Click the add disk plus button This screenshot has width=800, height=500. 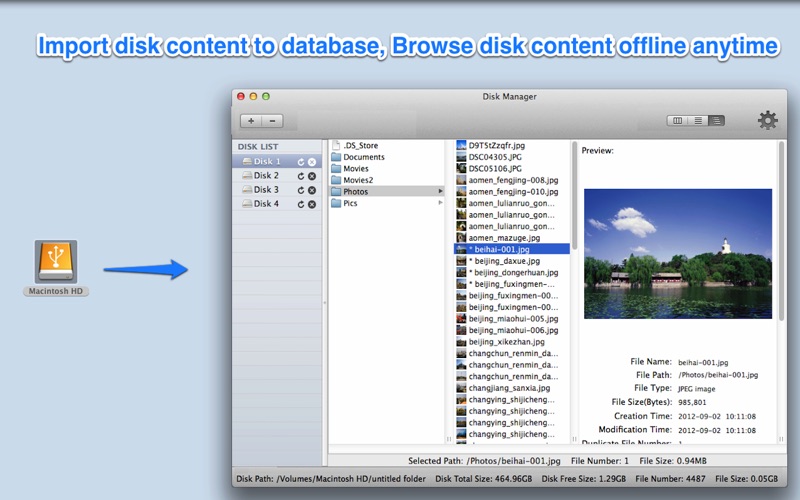click(251, 121)
